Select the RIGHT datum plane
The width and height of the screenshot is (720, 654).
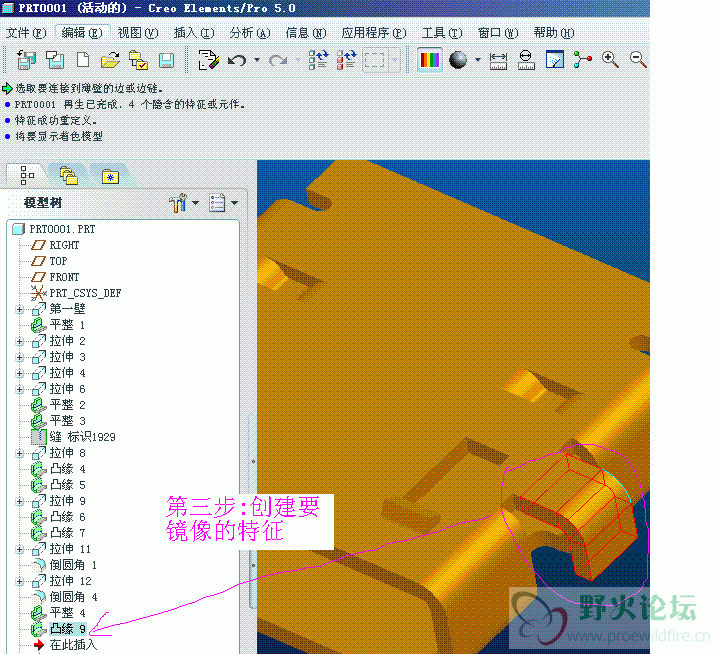coord(64,245)
